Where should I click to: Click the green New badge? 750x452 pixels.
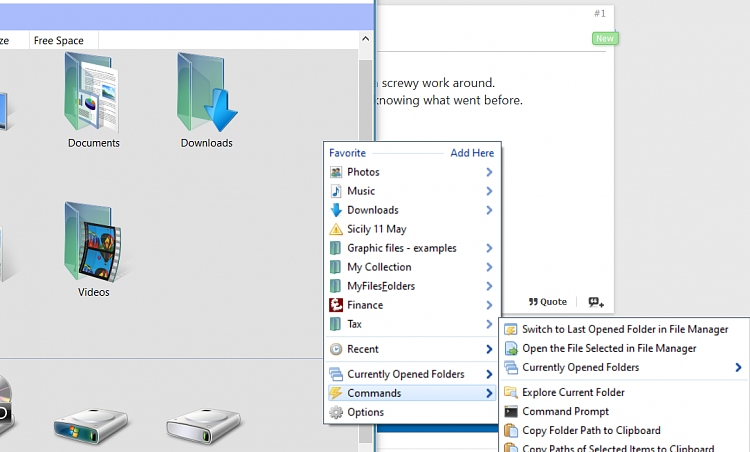605,39
